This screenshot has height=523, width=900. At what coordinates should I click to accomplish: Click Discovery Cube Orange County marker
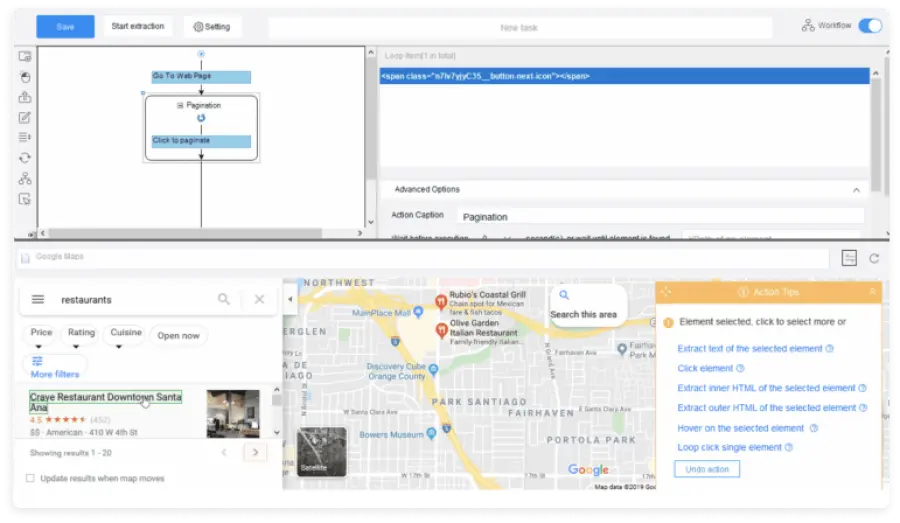tap(433, 370)
